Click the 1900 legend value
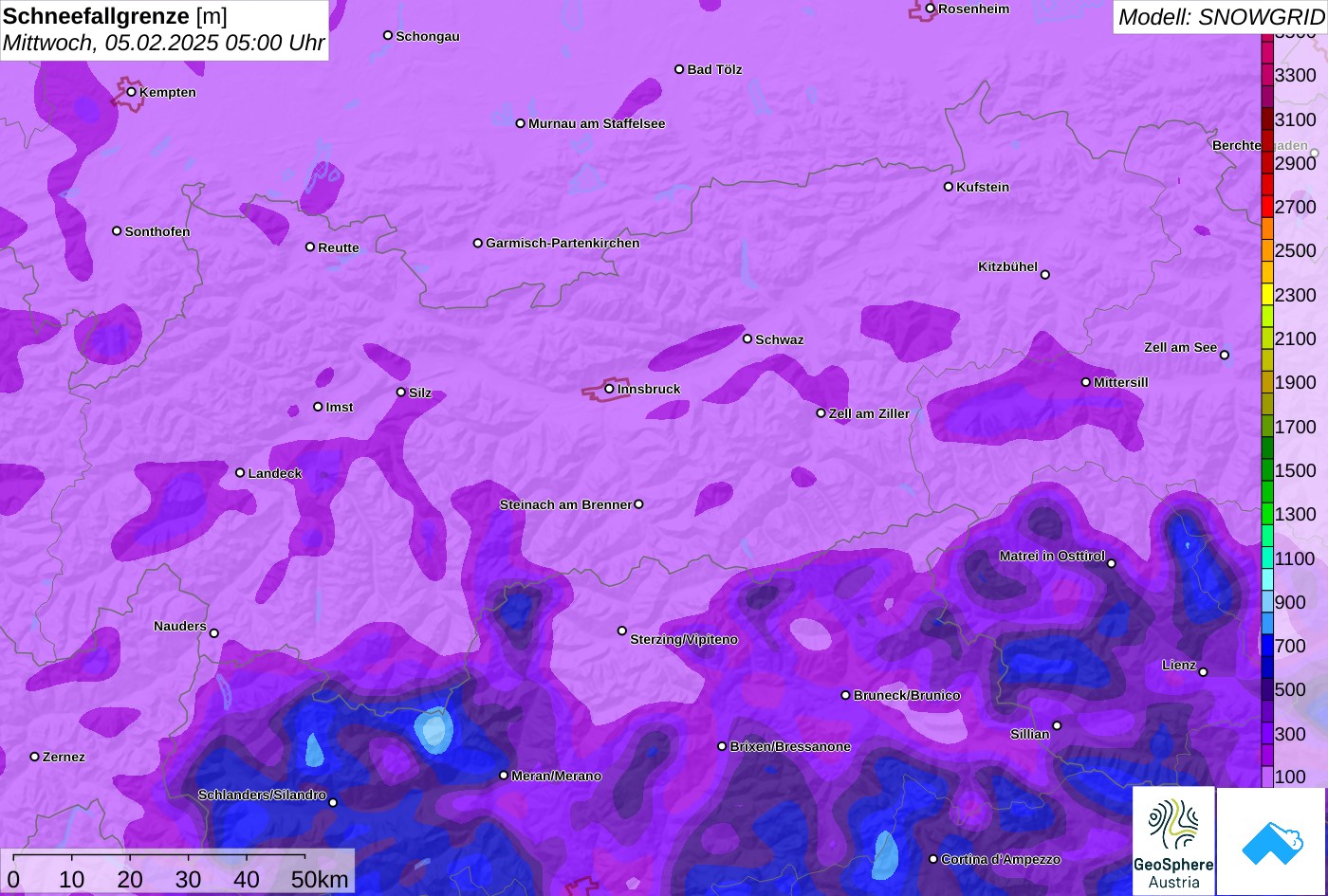Viewport: 1328px width, 896px height. pyautogui.click(x=1296, y=382)
